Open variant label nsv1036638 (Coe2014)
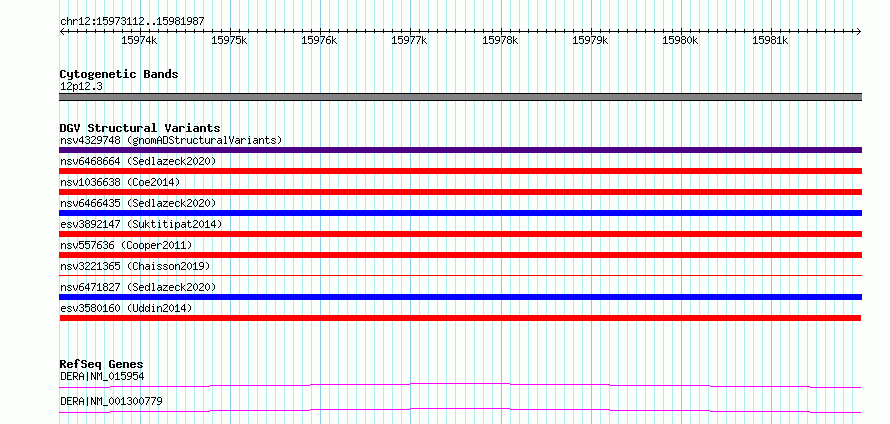The width and height of the screenshot is (890, 424). tap(120, 182)
